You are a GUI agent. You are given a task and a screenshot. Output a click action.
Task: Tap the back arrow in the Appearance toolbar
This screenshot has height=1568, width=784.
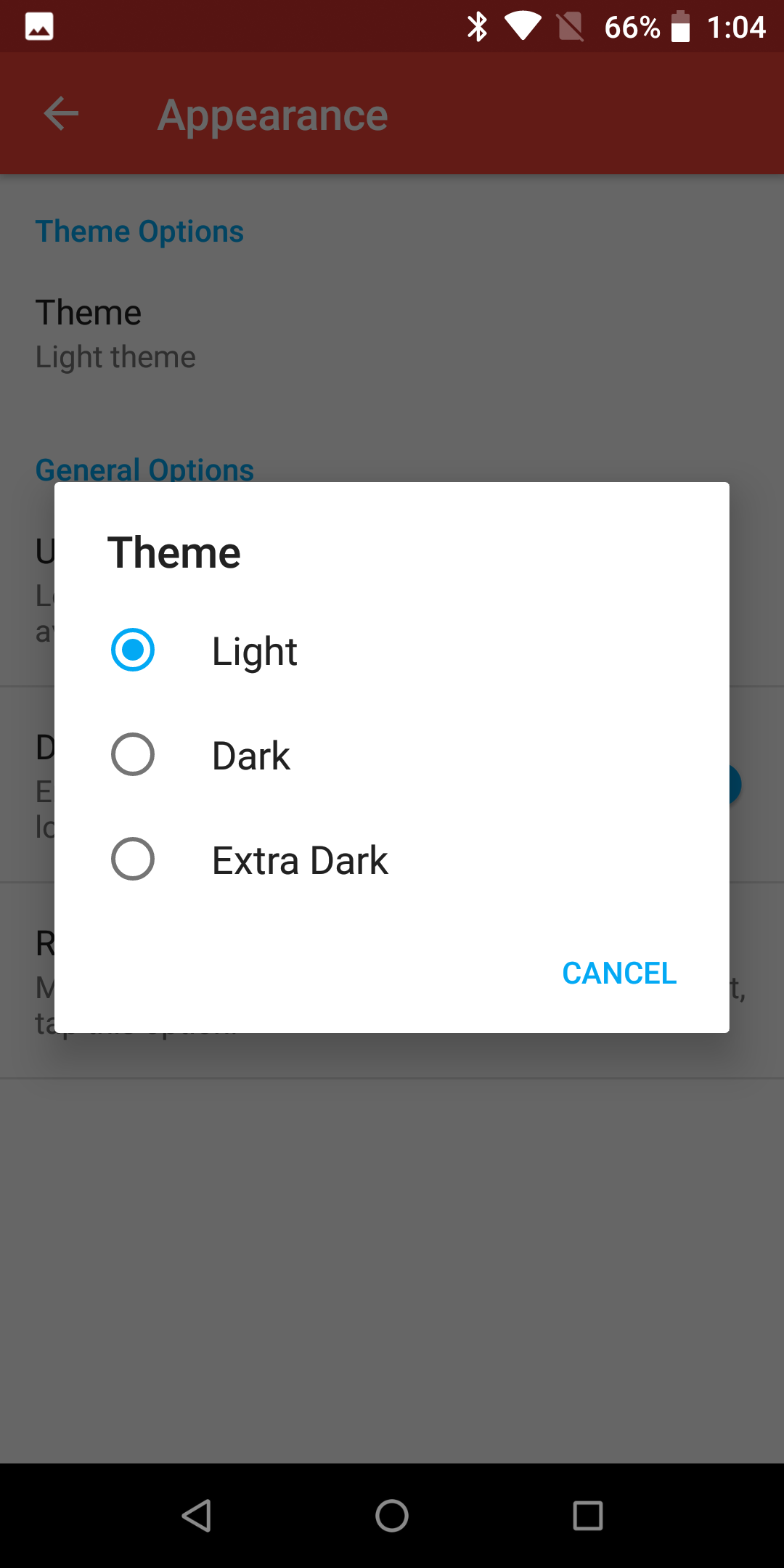pos(60,113)
